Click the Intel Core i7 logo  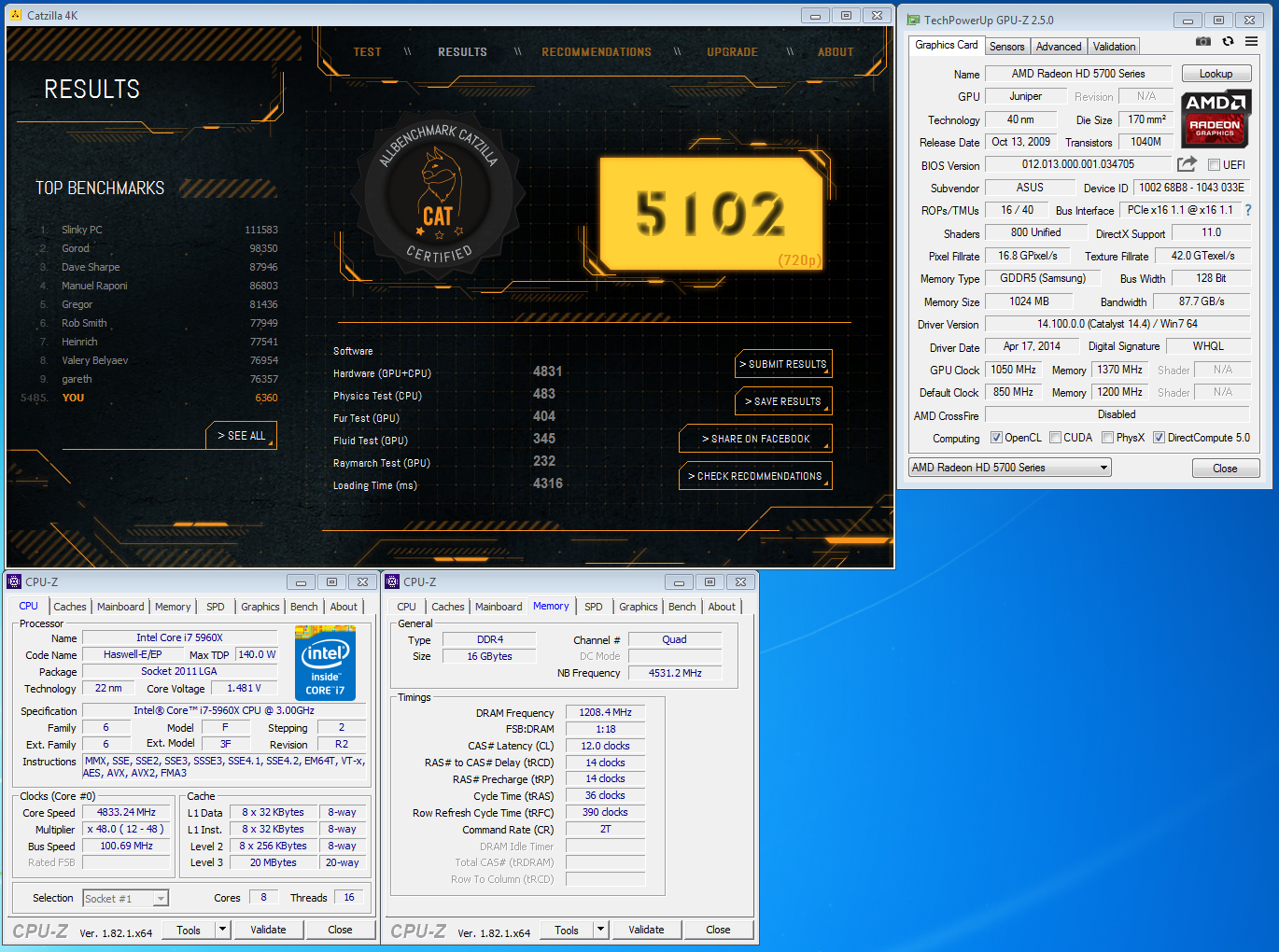[326, 664]
